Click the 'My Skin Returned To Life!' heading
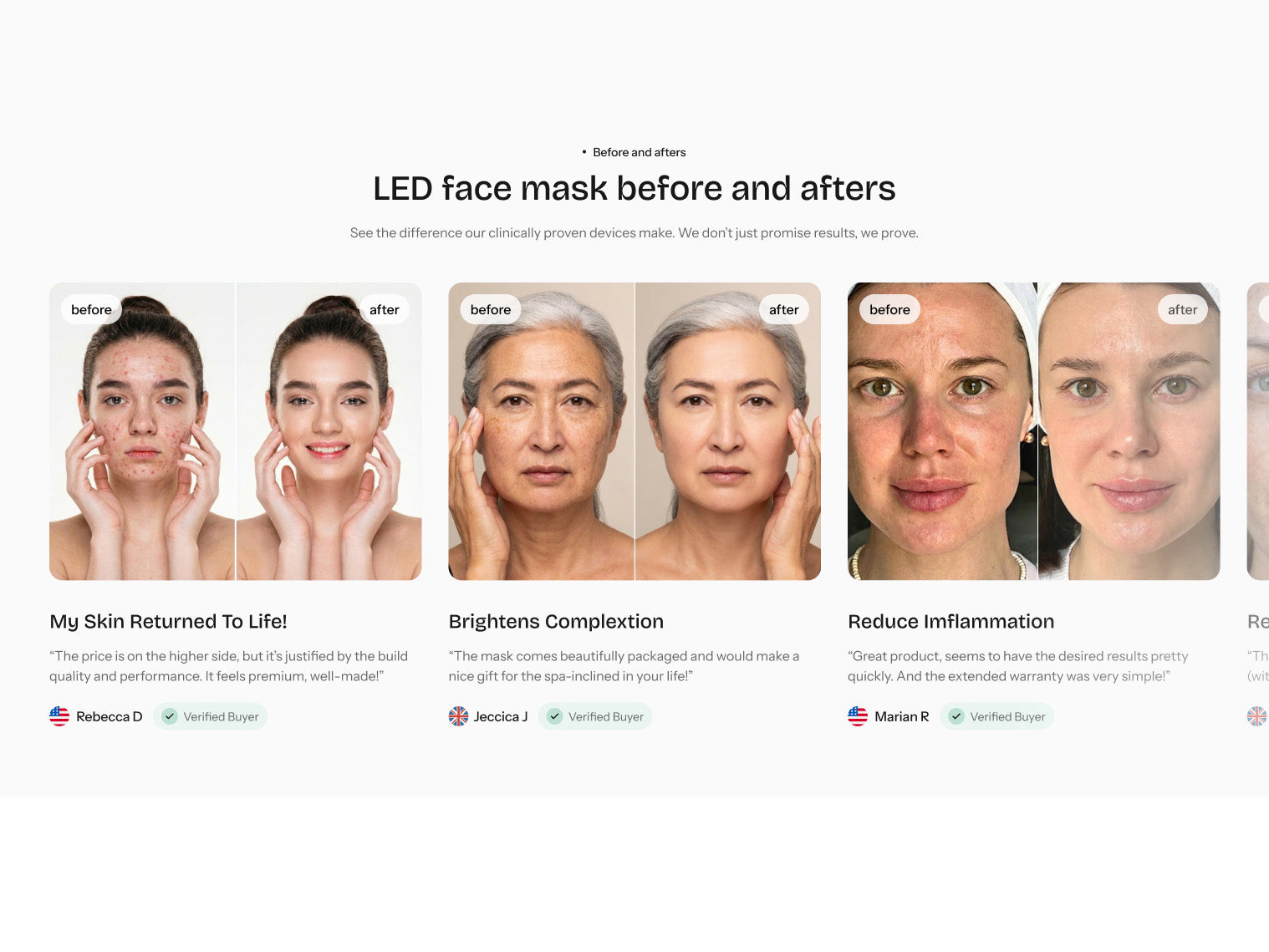Screen dimensions: 1269x952 pyautogui.click(x=168, y=621)
